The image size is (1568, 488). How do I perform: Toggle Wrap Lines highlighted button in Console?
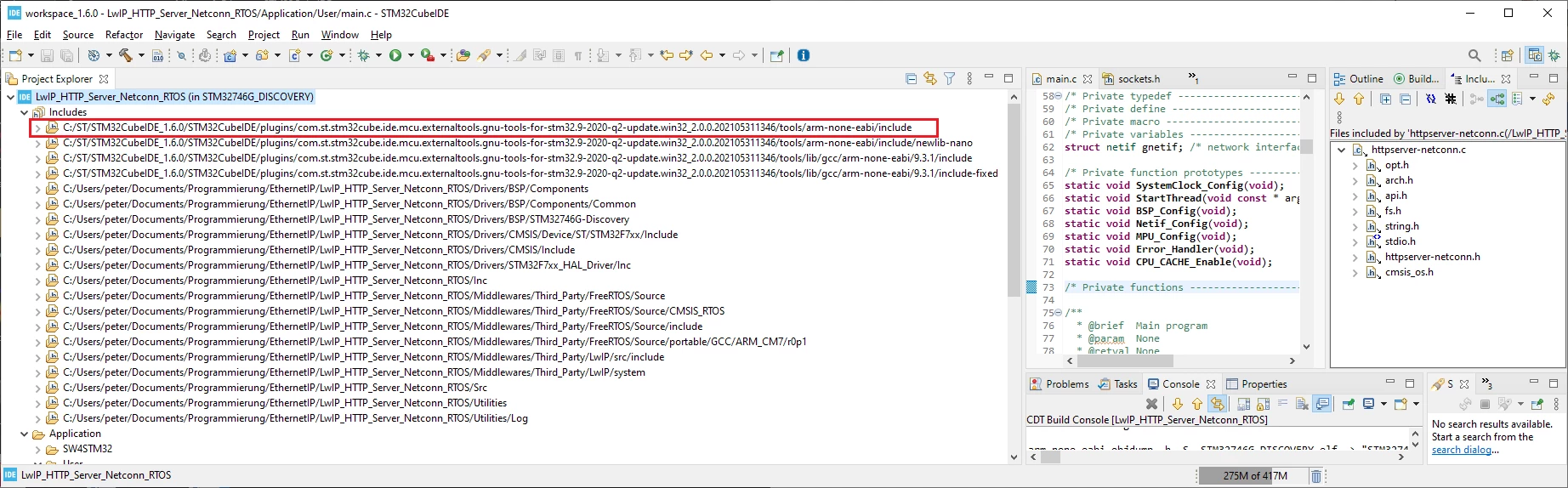[x=1217, y=404]
